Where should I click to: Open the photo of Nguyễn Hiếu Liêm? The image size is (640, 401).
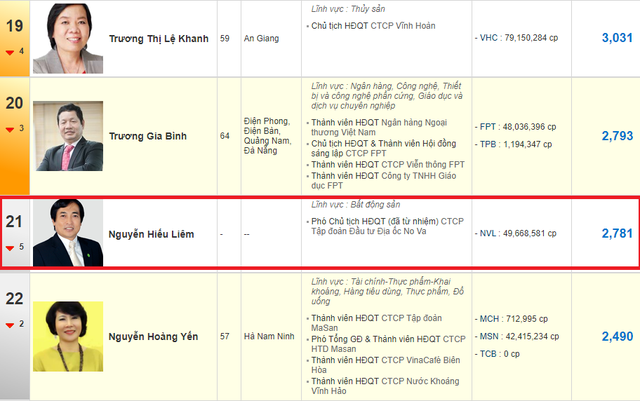point(68,233)
